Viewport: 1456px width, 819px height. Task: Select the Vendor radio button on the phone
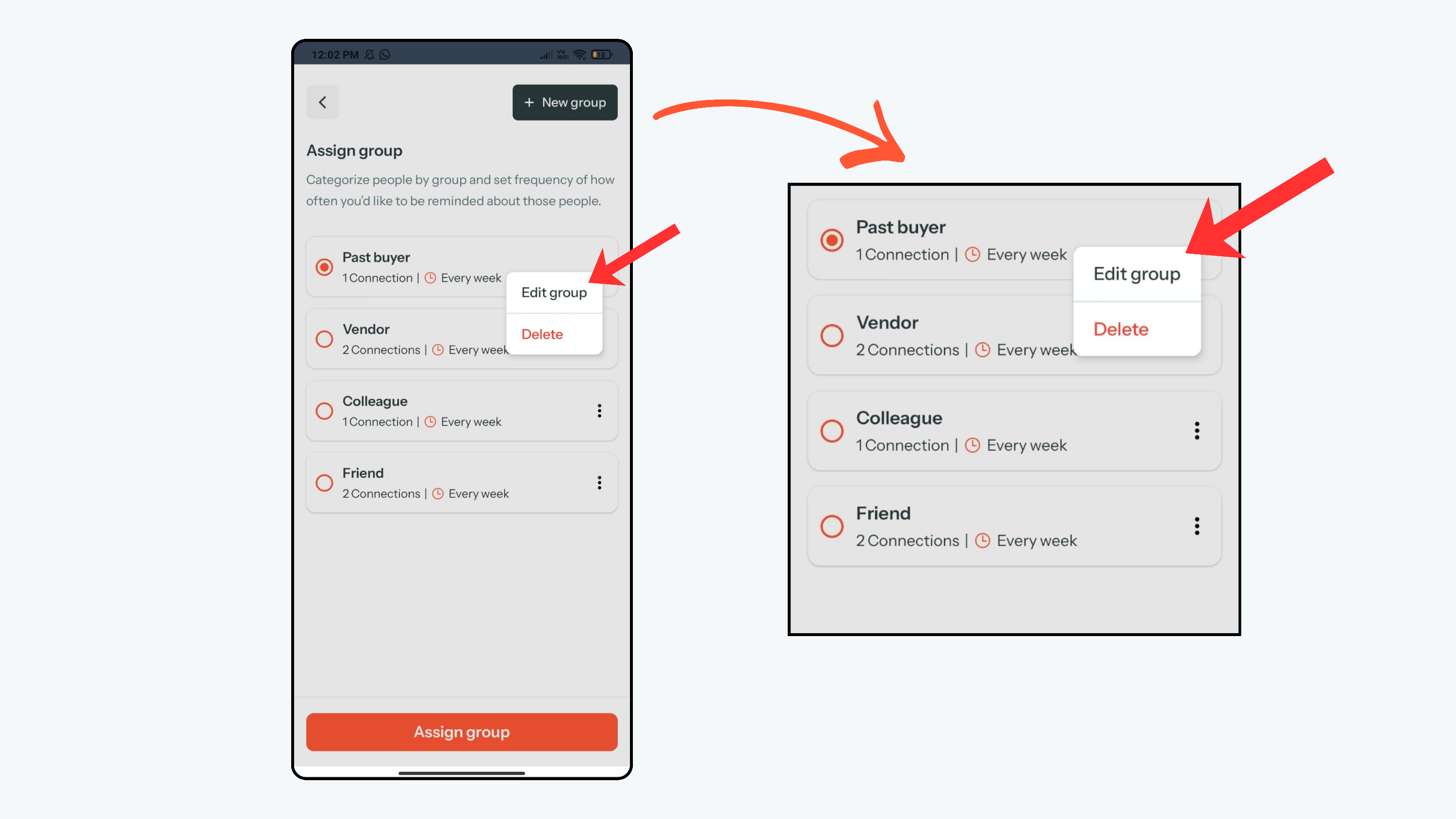click(324, 339)
